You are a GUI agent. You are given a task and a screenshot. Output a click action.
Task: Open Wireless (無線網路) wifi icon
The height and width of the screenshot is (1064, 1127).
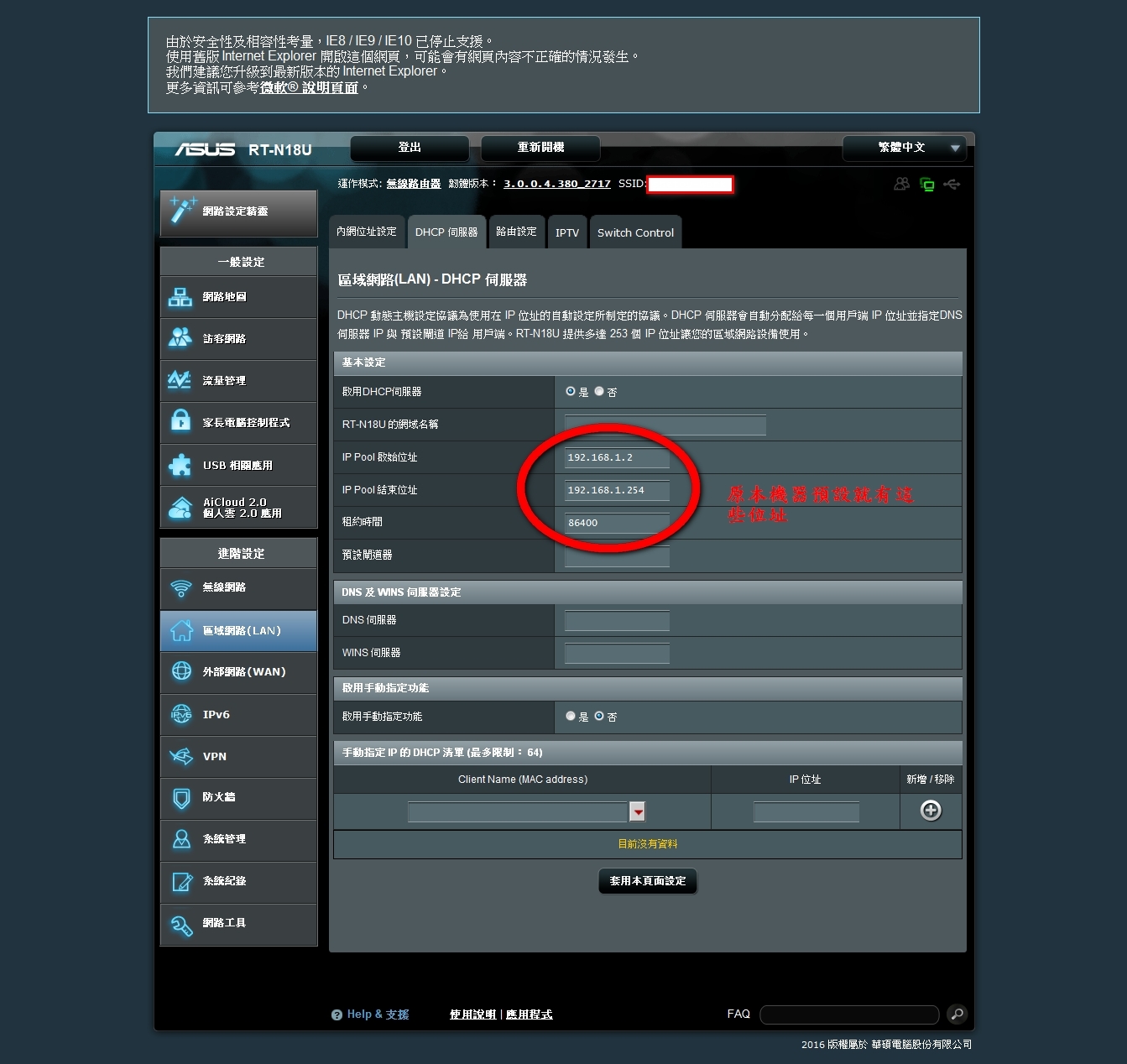pyautogui.click(x=181, y=588)
